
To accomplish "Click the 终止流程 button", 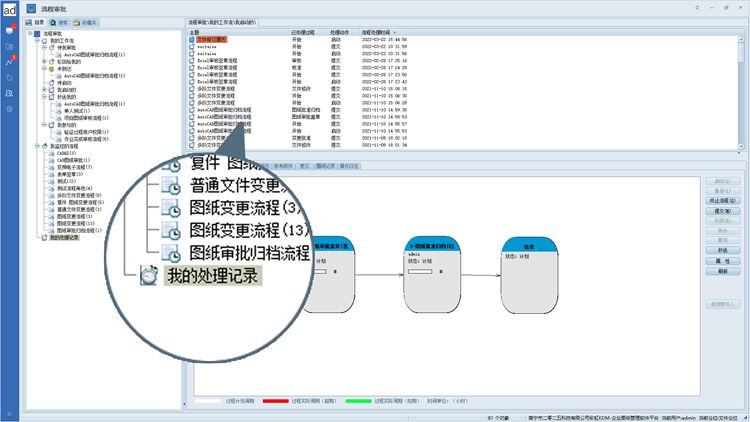I will [x=722, y=201].
